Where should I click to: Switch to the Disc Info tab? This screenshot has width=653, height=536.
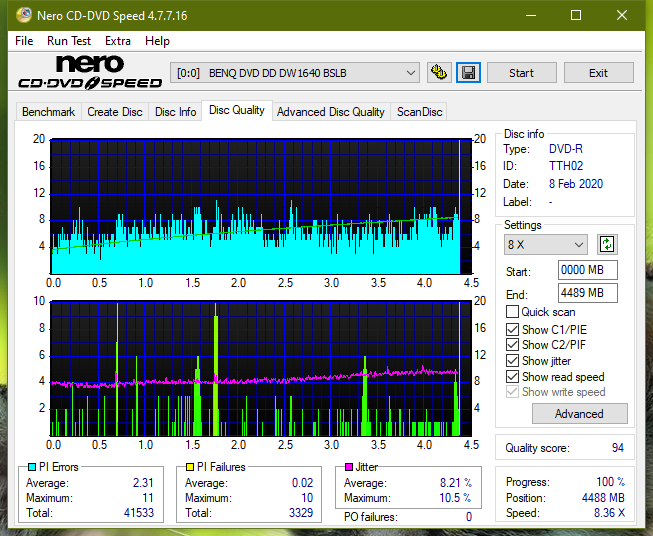click(x=175, y=112)
